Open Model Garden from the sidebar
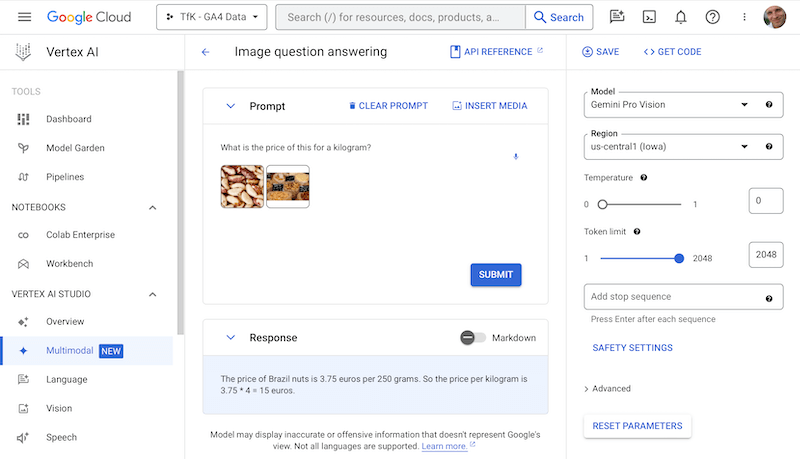Image resolution: width=800 pixels, height=459 pixels. [x=75, y=148]
